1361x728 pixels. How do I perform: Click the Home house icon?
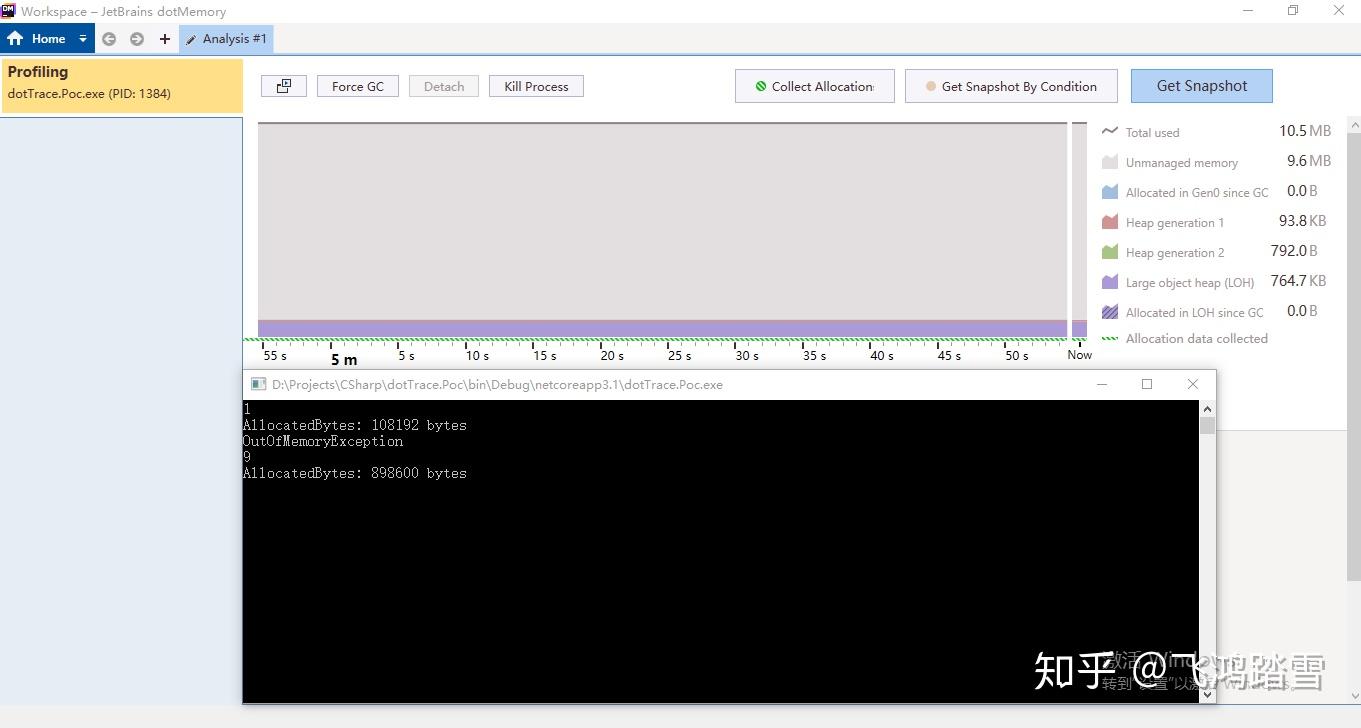[14, 38]
